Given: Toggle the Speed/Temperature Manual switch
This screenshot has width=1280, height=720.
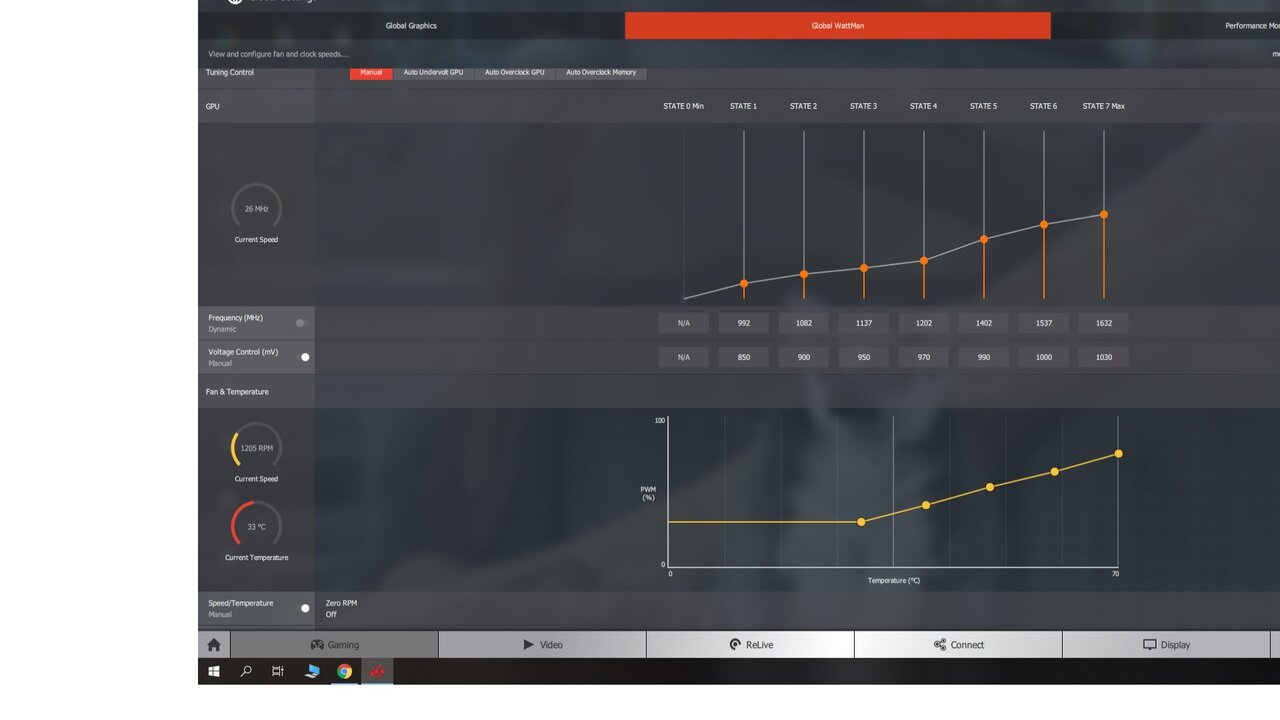Looking at the screenshot, I should [302, 608].
